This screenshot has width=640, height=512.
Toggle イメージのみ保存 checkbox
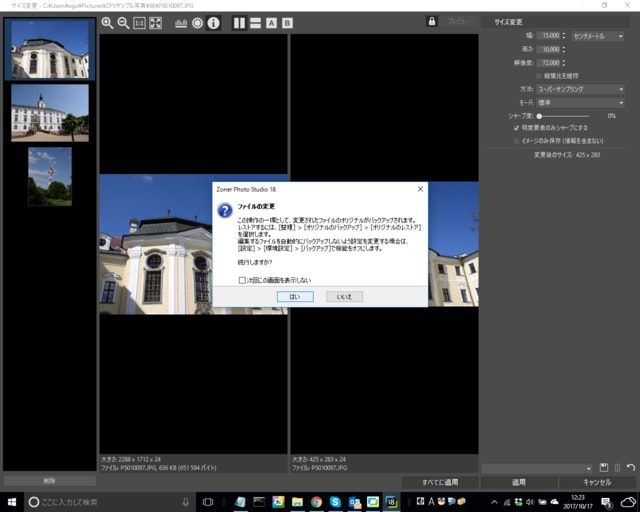(x=516, y=141)
